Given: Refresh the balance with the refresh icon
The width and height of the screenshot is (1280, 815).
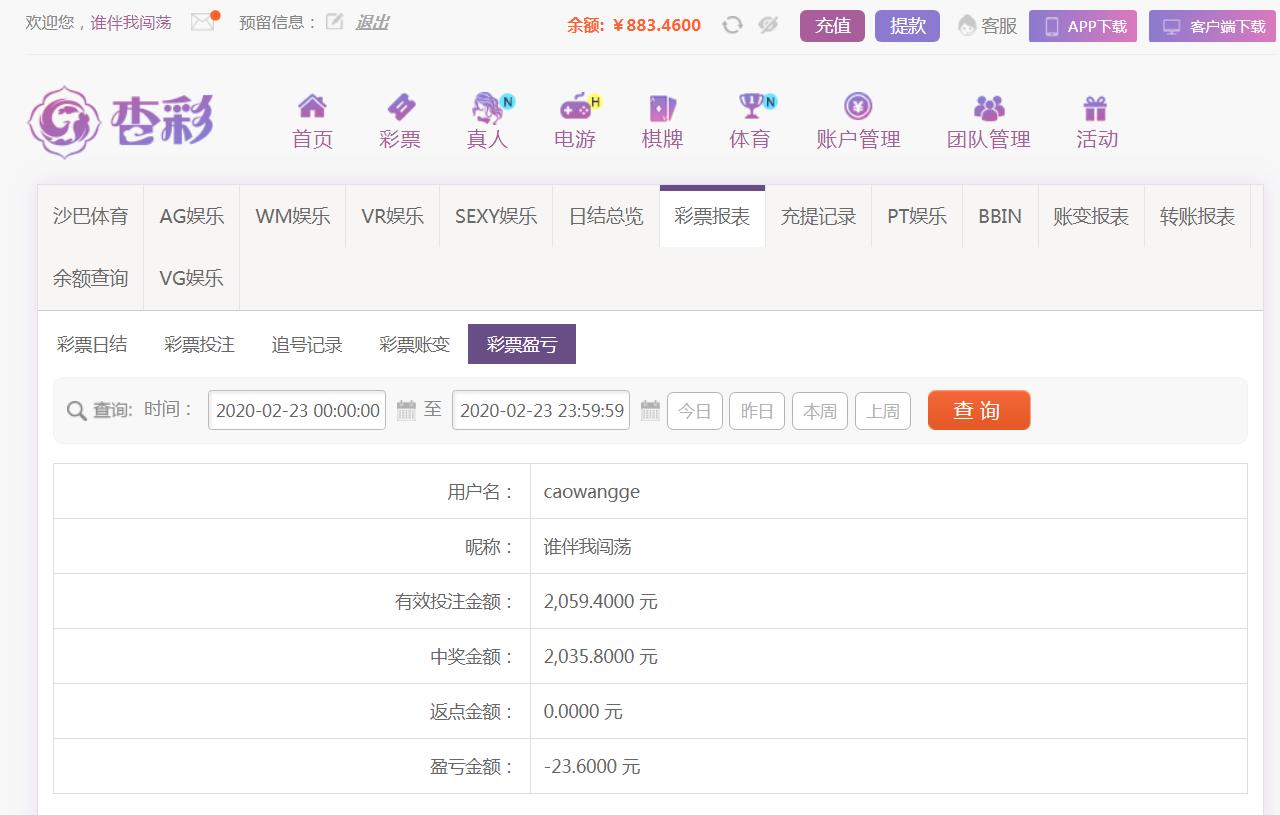Looking at the screenshot, I should pyautogui.click(x=732, y=25).
